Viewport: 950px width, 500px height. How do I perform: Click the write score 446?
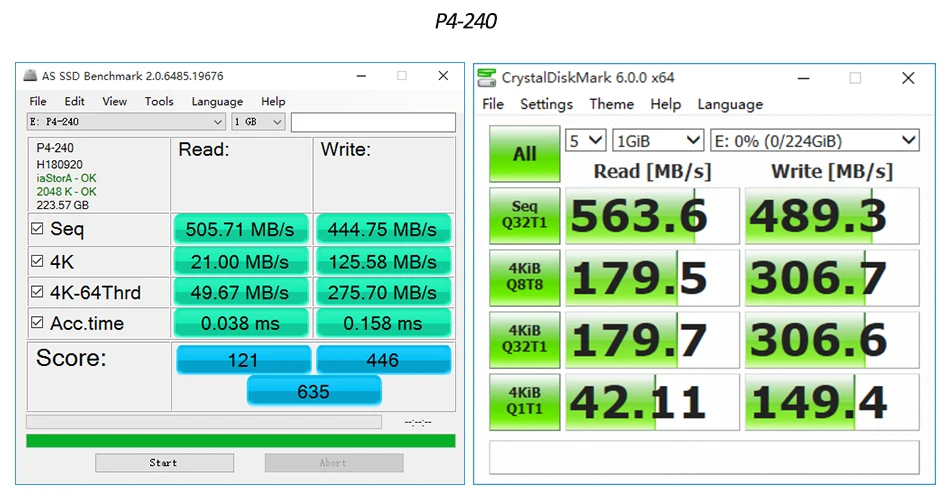[384, 360]
